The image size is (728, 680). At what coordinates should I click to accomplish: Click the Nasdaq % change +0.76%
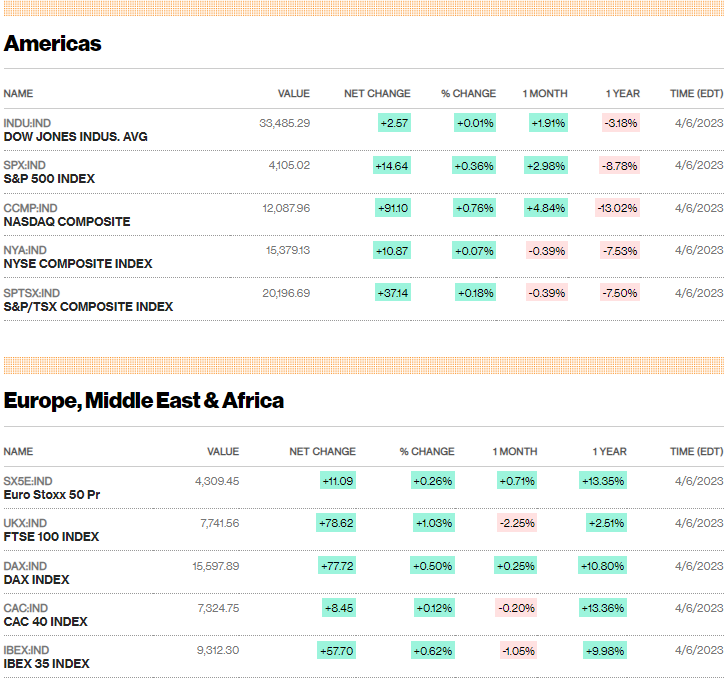[474, 208]
